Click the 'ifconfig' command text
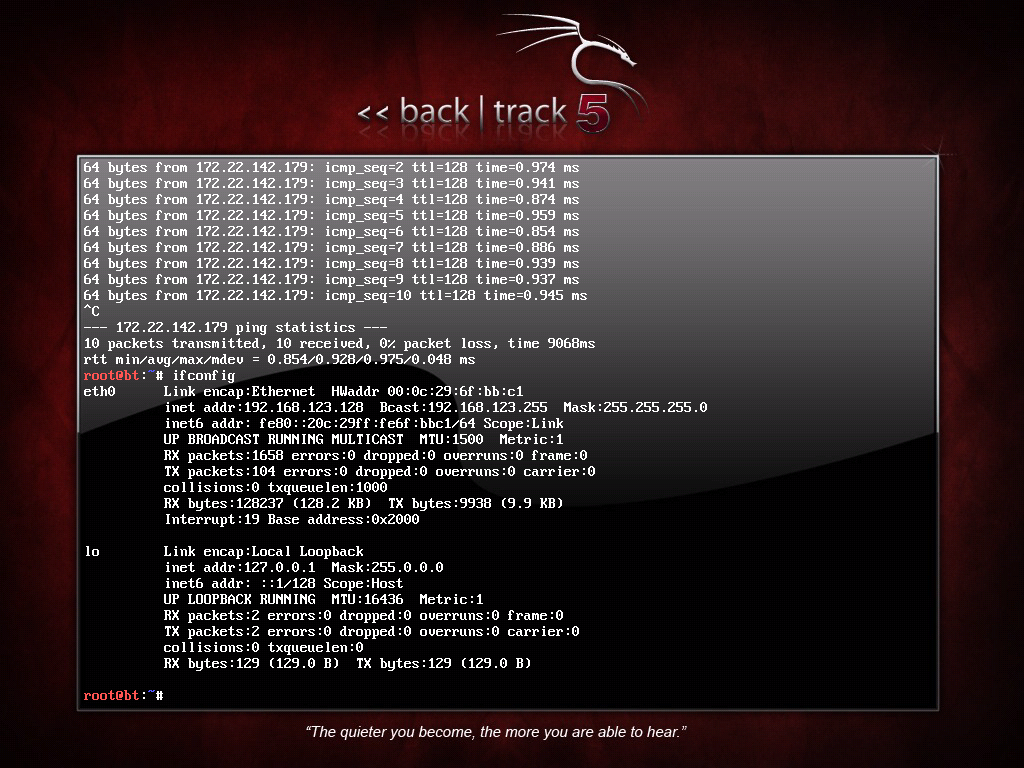Image resolution: width=1024 pixels, height=768 pixels. tap(203, 376)
